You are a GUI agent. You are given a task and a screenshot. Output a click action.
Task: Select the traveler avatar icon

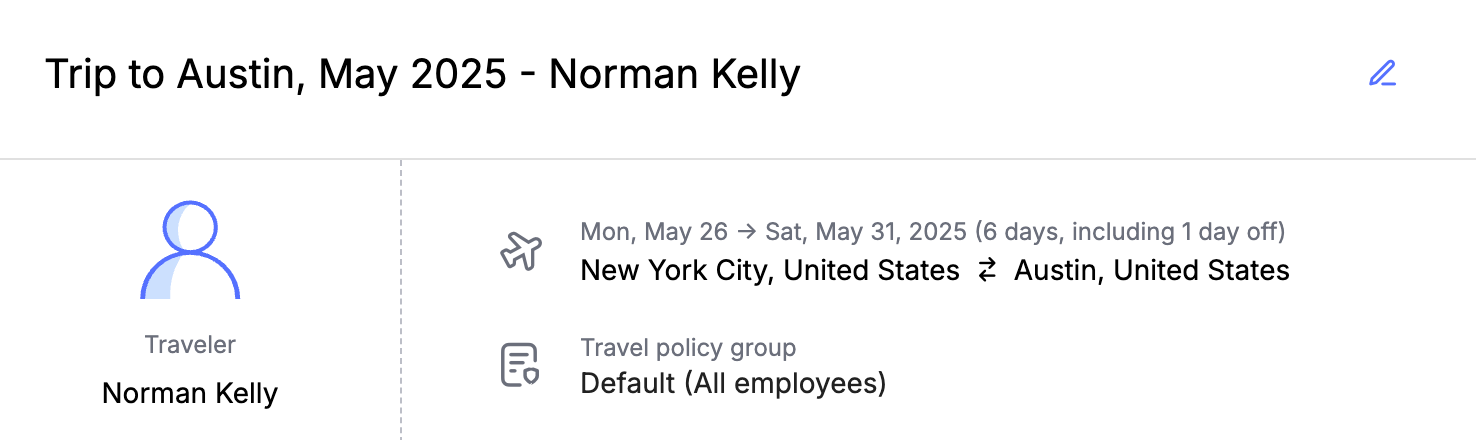coord(190,250)
